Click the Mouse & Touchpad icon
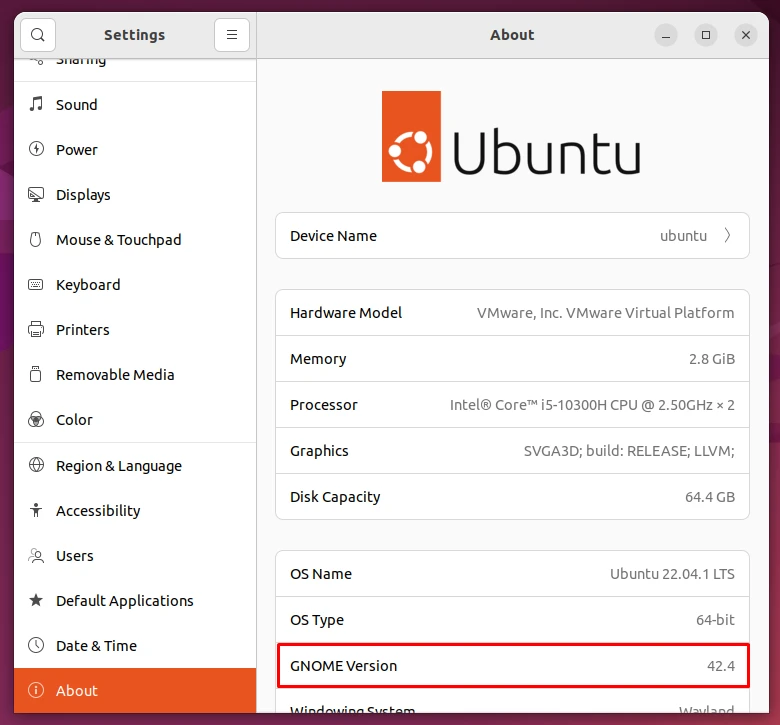Image resolution: width=780 pixels, height=725 pixels. click(x=36, y=239)
